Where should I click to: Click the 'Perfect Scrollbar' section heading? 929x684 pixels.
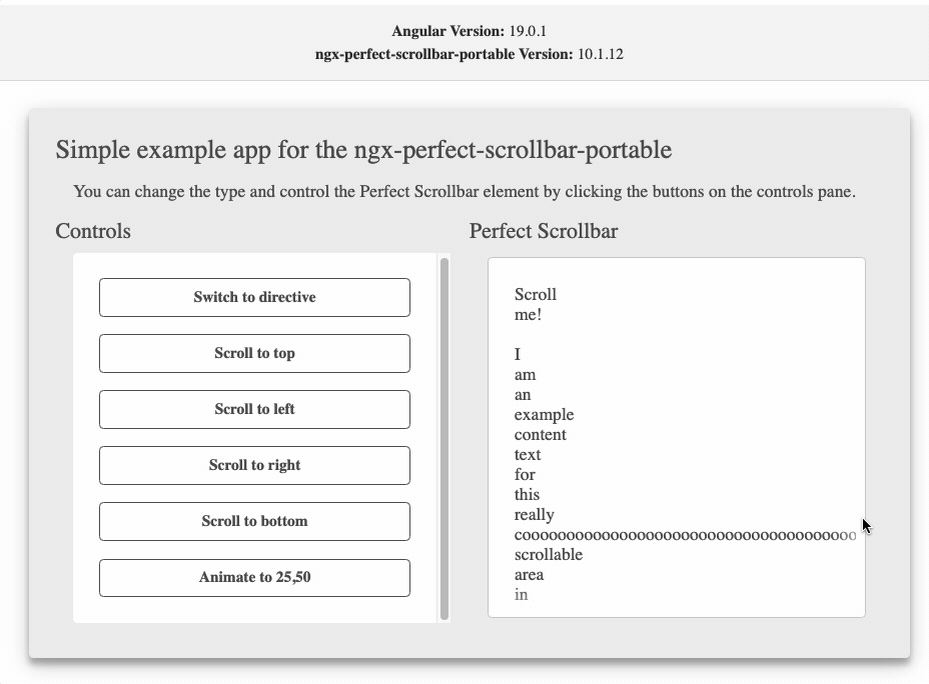click(543, 231)
